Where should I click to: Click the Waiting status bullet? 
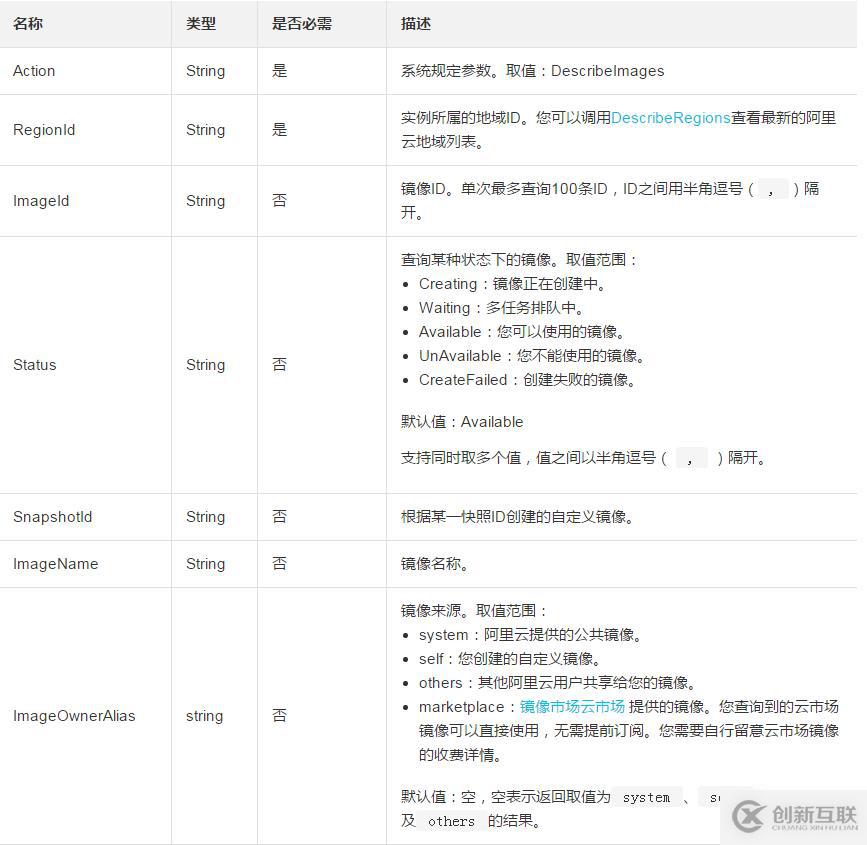[x=502, y=308]
